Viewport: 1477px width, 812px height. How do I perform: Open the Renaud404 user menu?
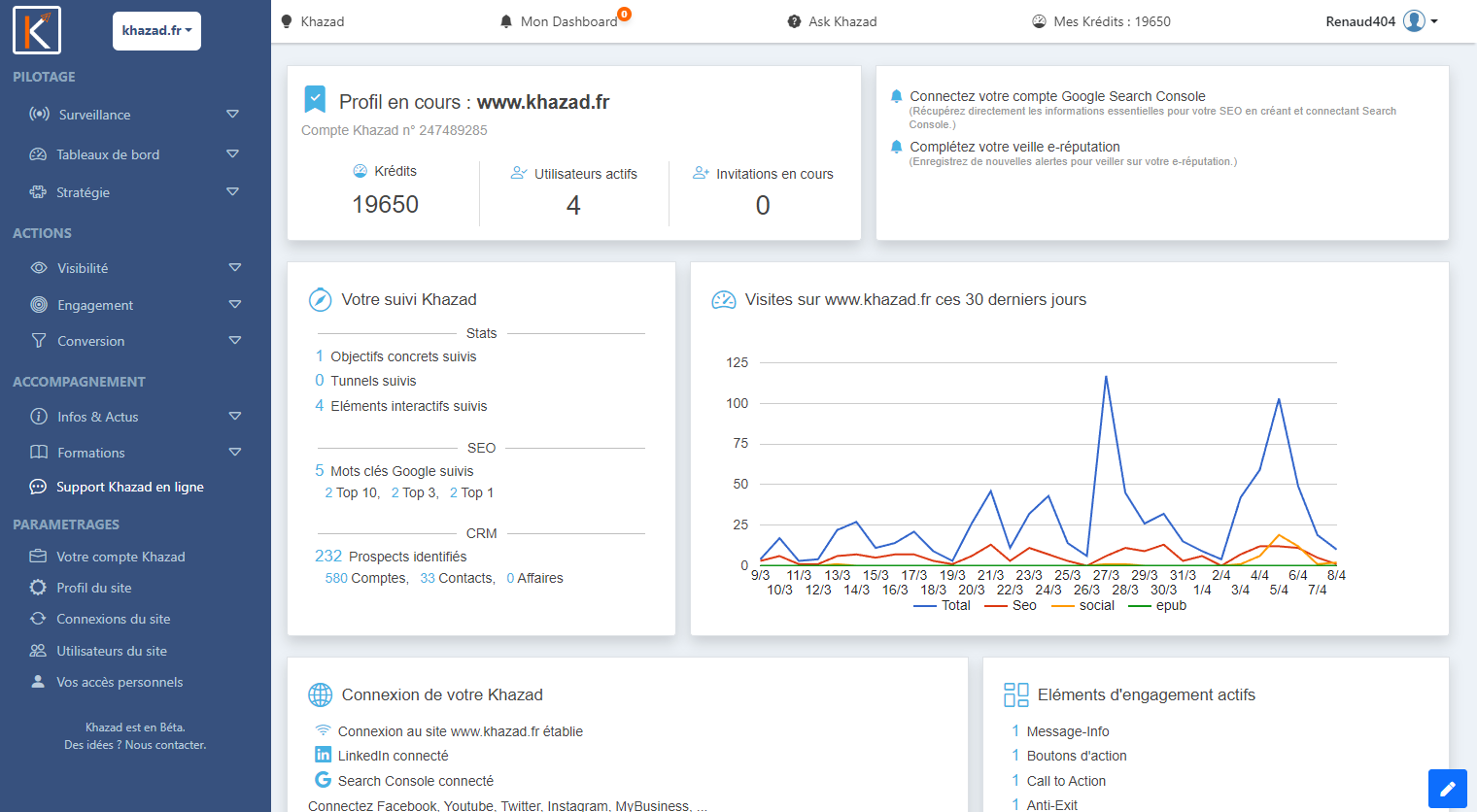tap(1381, 21)
